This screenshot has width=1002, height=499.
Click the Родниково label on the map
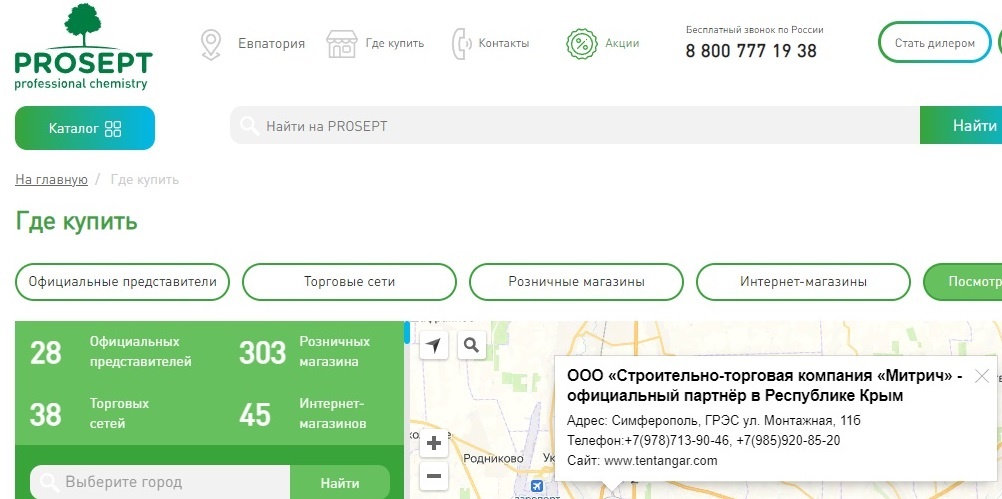tap(493, 458)
